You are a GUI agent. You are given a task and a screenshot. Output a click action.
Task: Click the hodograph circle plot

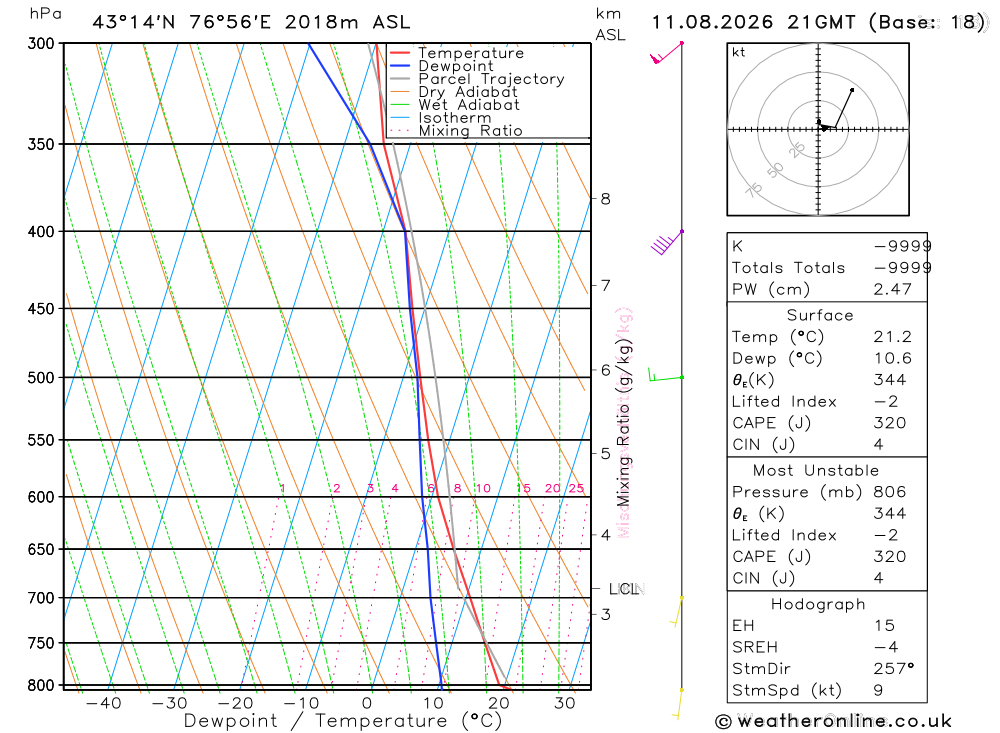(x=818, y=130)
